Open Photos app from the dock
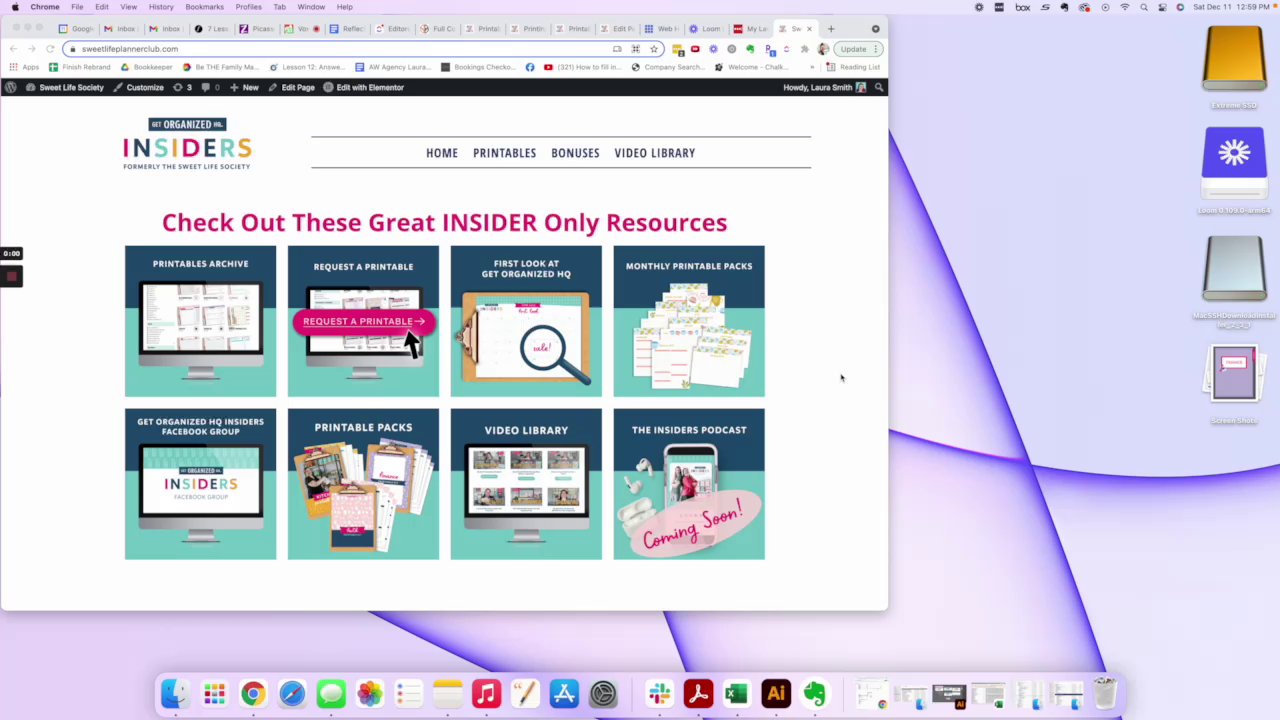The height and width of the screenshot is (720, 1280). (370, 693)
